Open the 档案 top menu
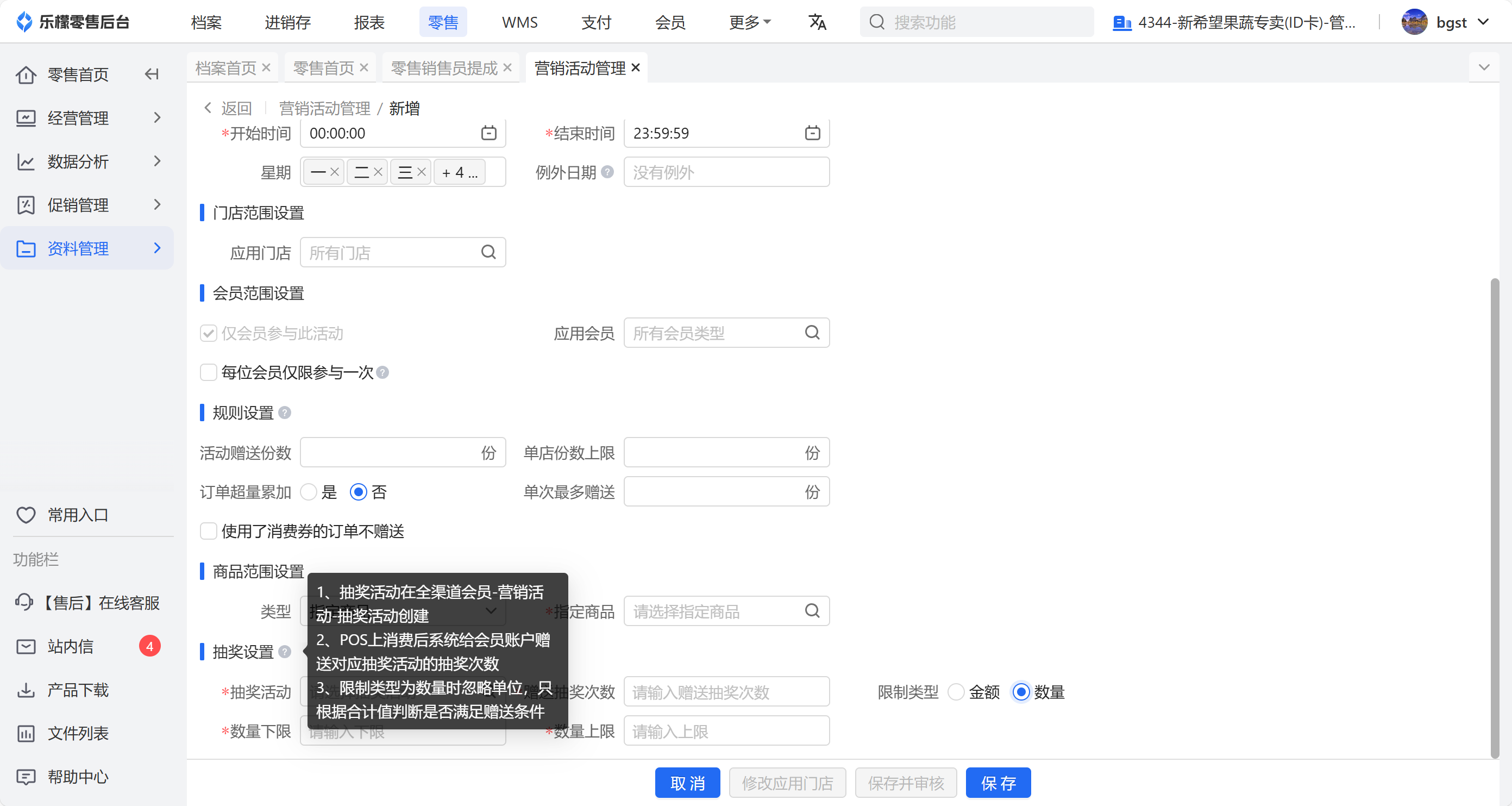Viewport: 1512px width, 806px height. click(x=206, y=22)
